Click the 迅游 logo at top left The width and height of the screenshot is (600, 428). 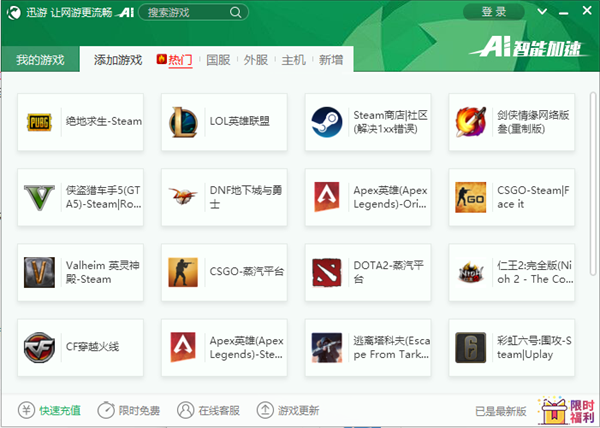pos(14,13)
